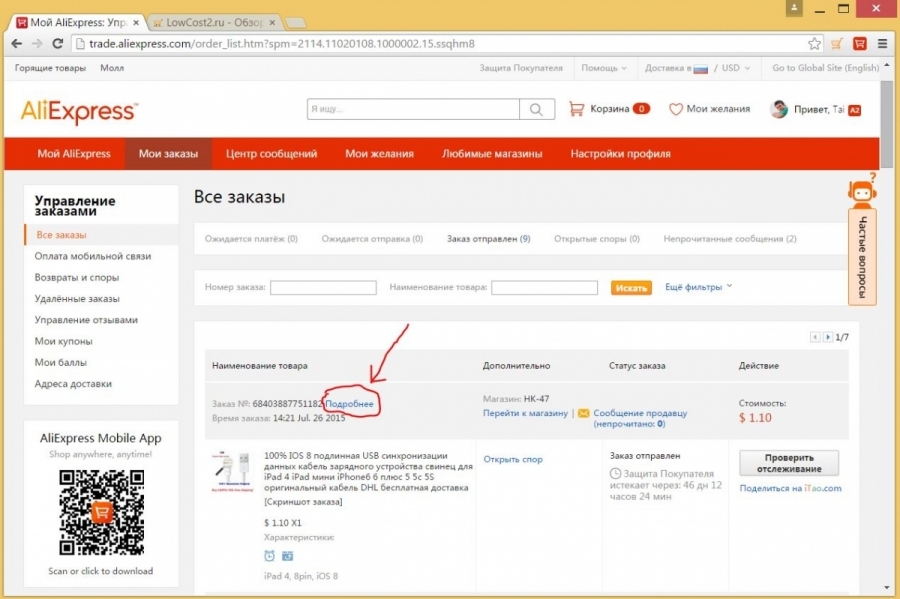Screen dimensions: 900x599
Task: Click the 'Номер заказа' input field
Action: 323,288
